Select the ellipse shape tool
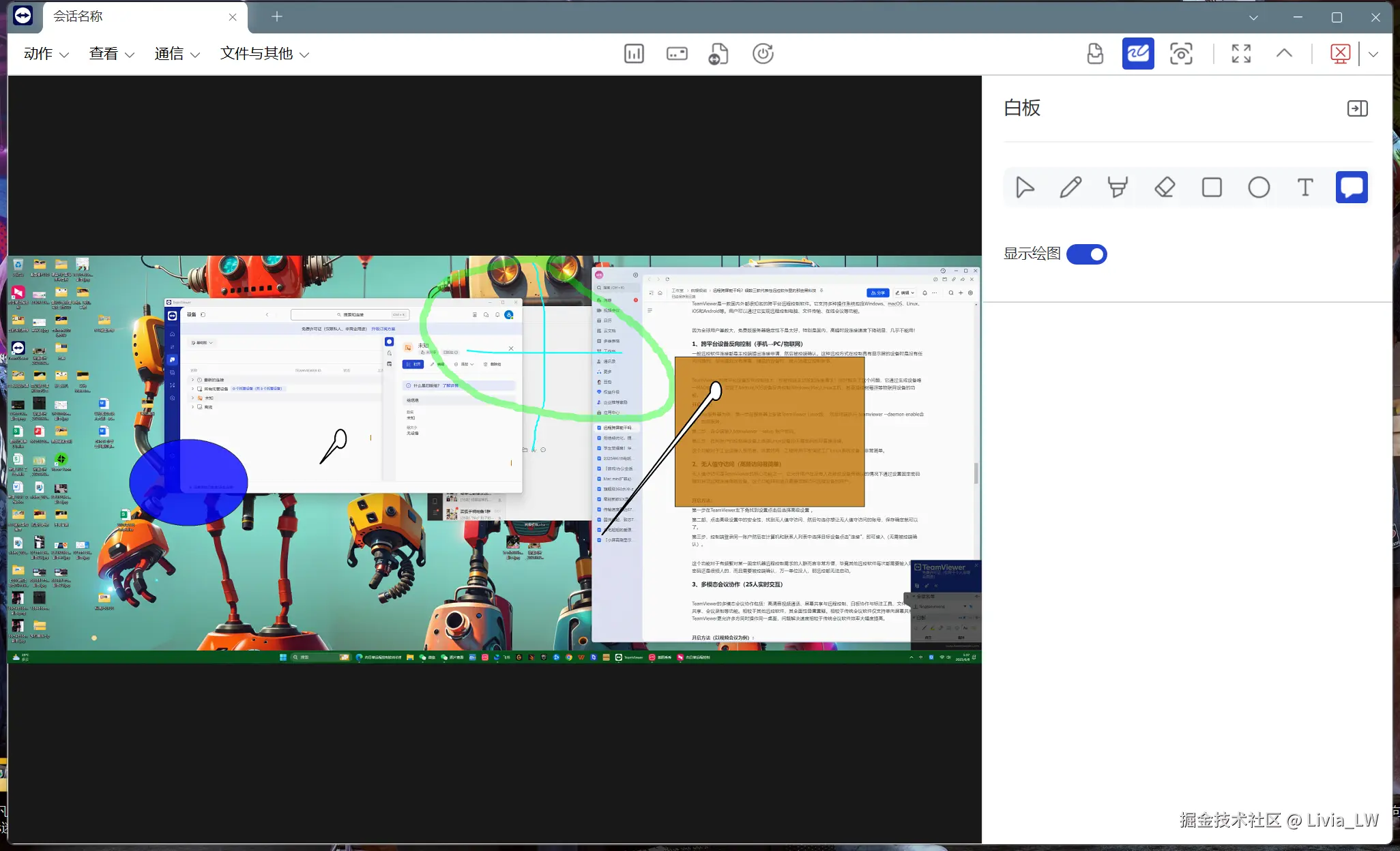This screenshot has width=1400, height=851. pyautogui.click(x=1259, y=187)
